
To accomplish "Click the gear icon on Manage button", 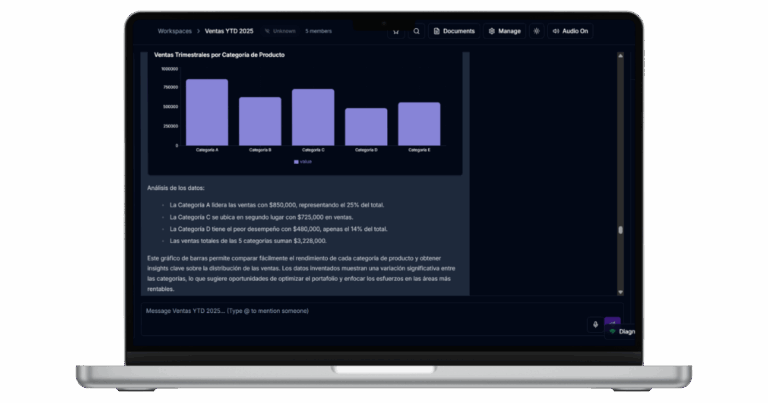I will tap(492, 31).
